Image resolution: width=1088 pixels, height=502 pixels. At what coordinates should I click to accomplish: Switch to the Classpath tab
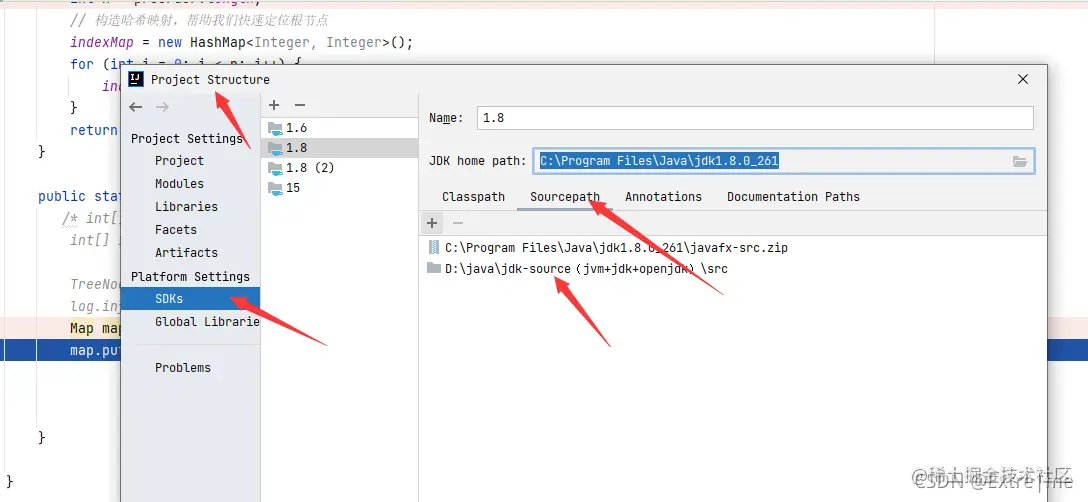tap(473, 196)
